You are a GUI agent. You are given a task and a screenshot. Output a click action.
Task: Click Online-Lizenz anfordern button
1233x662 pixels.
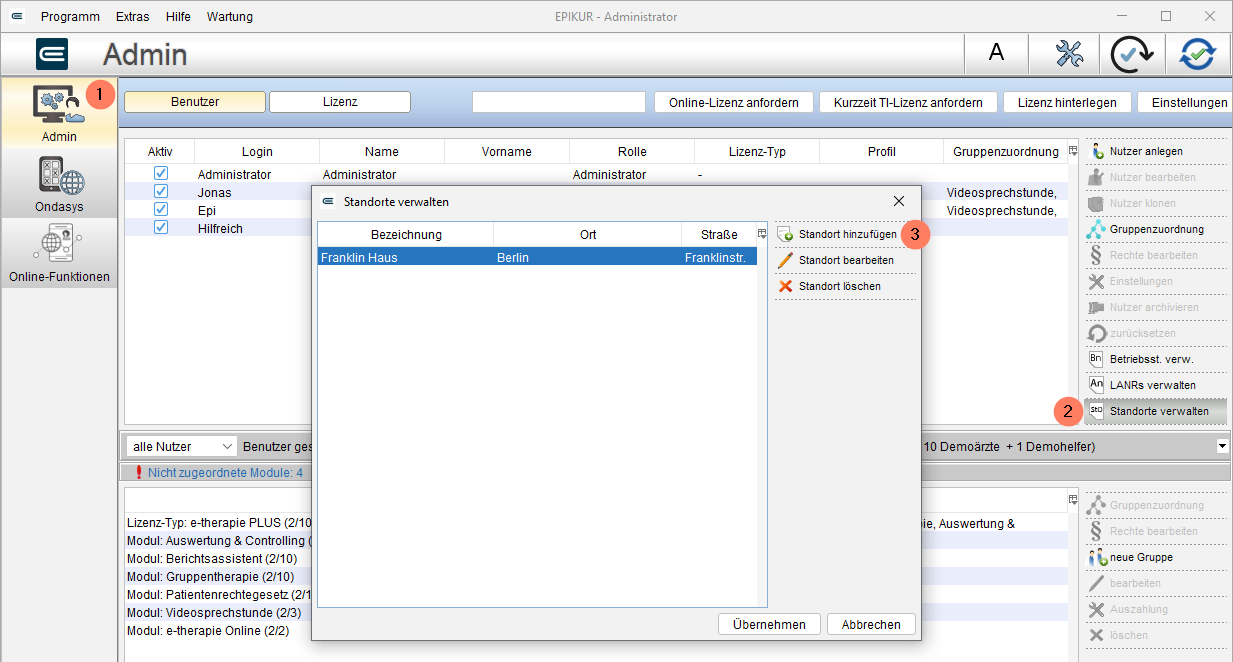pos(734,103)
